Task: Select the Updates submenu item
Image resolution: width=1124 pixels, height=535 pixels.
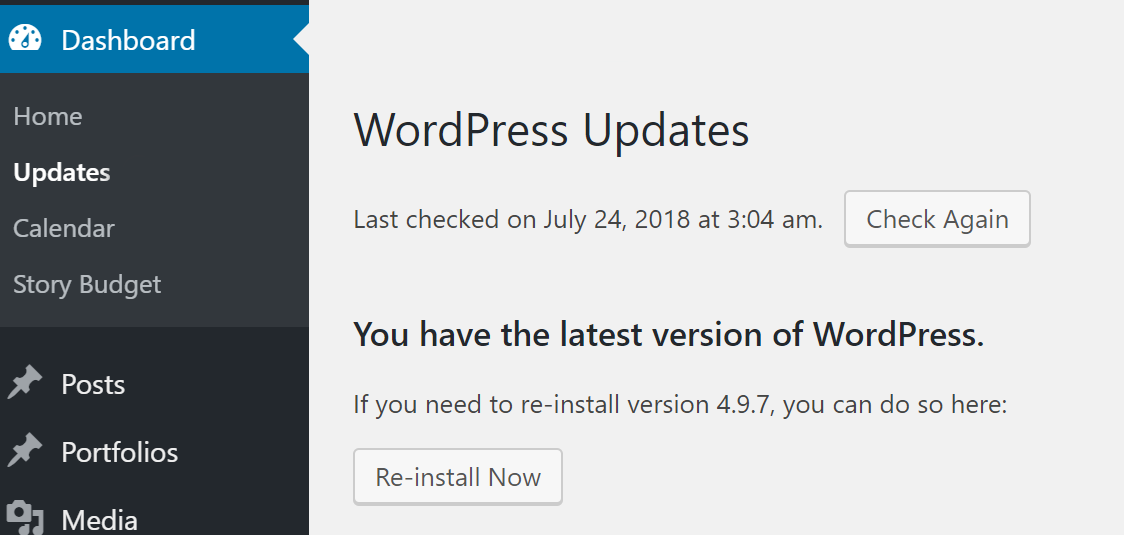Action: tap(62, 173)
